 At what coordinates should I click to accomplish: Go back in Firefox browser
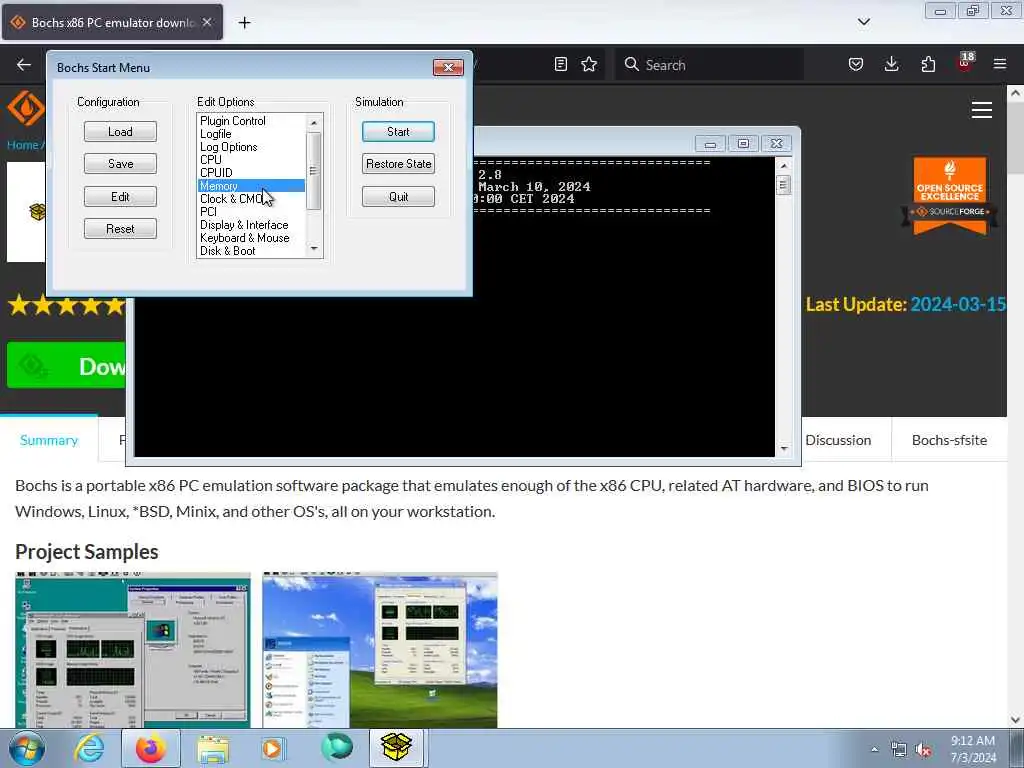pyautogui.click(x=24, y=64)
